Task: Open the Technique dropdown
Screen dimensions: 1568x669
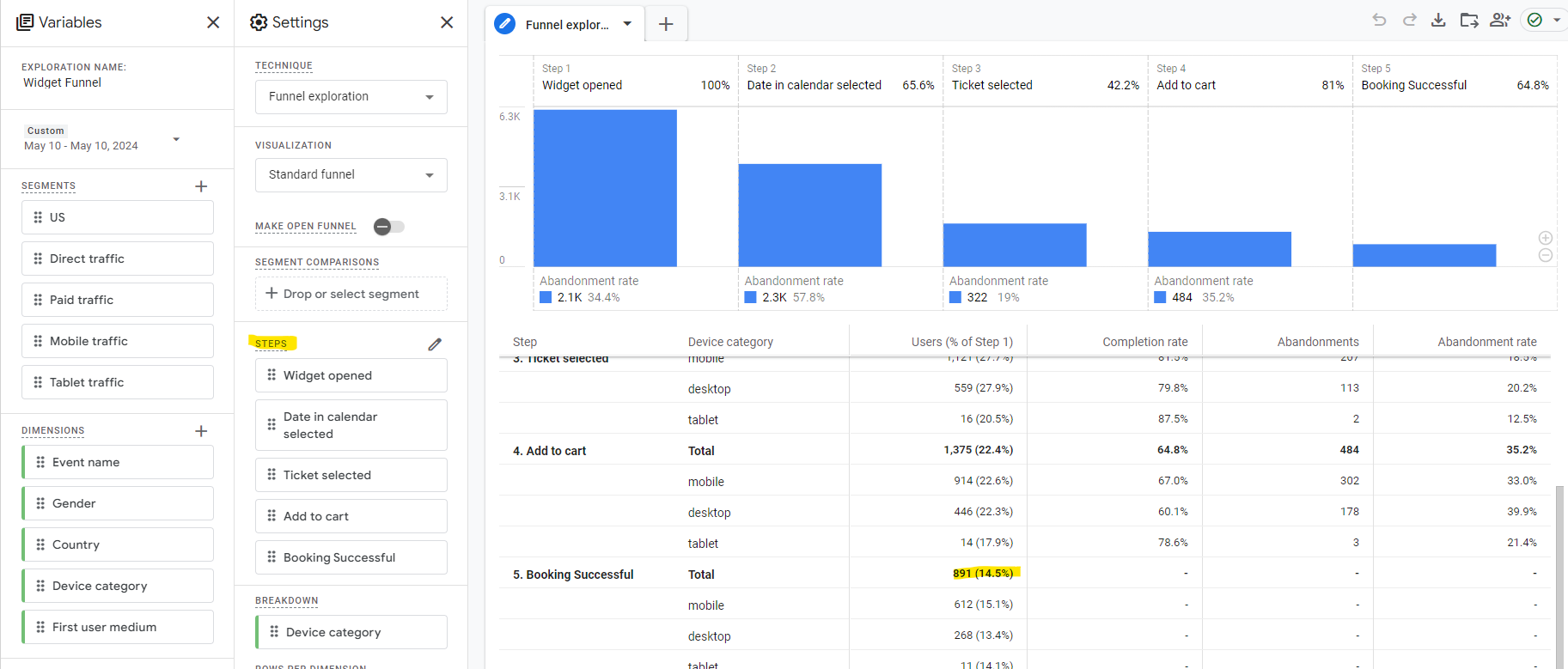Action: (x=351, y=97)
